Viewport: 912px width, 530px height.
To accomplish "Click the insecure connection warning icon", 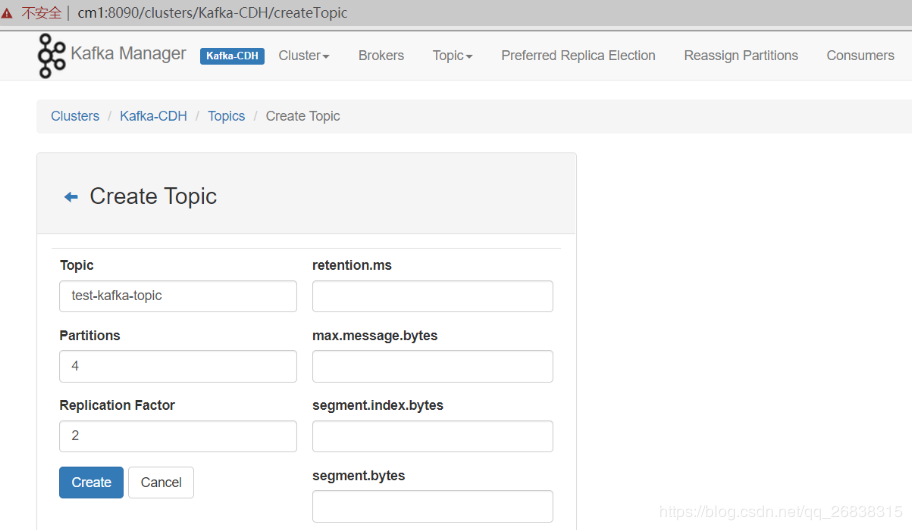I will (x=8, y=13).
